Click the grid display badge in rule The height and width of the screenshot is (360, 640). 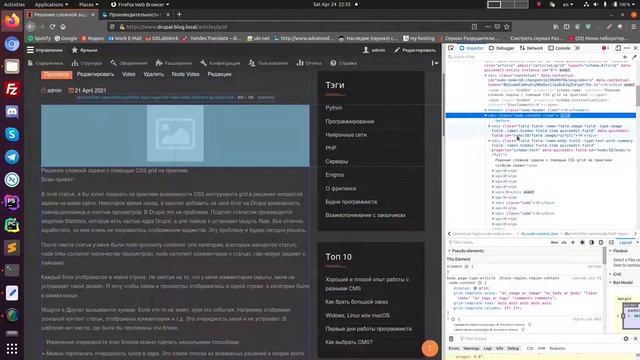tap(476, 288)
